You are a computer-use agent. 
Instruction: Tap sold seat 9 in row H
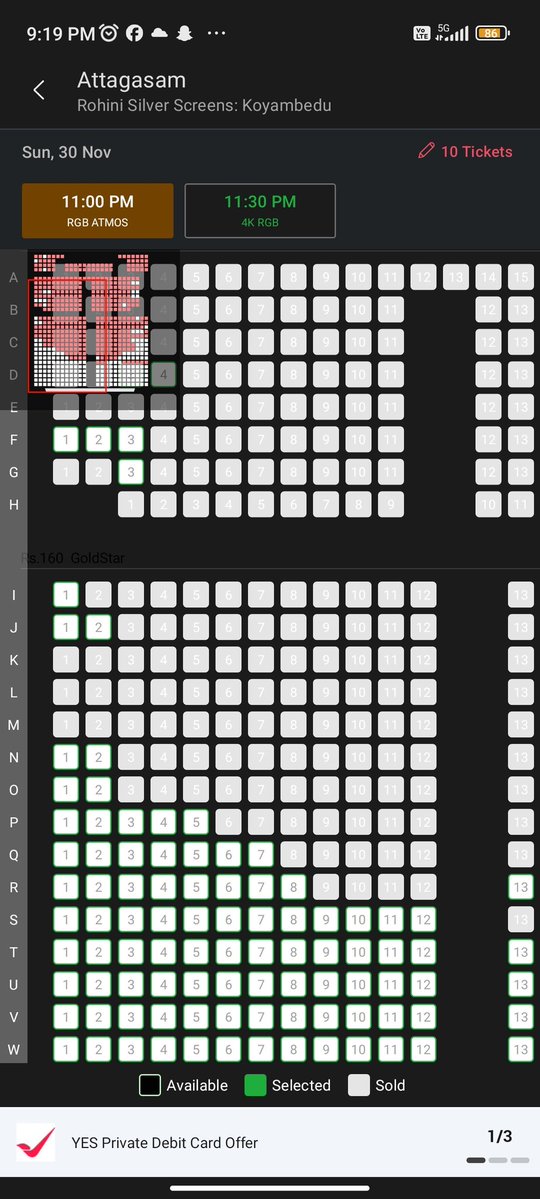click(391, 504)
